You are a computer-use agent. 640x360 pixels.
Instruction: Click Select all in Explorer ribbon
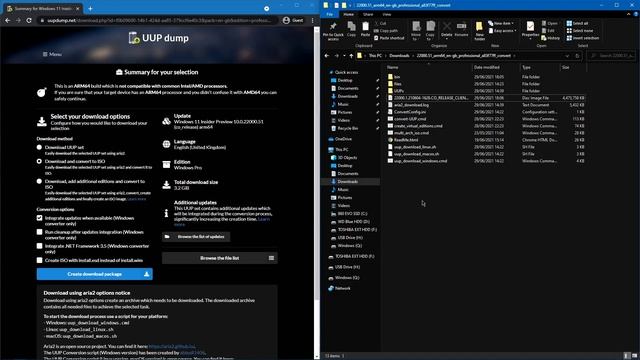click(578, 23)
